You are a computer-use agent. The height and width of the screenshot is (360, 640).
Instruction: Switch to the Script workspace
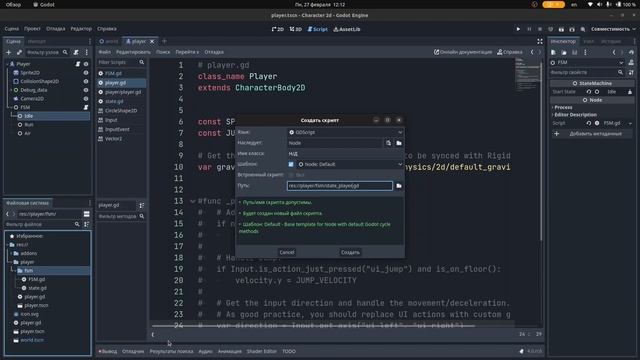tap(318, 29)
